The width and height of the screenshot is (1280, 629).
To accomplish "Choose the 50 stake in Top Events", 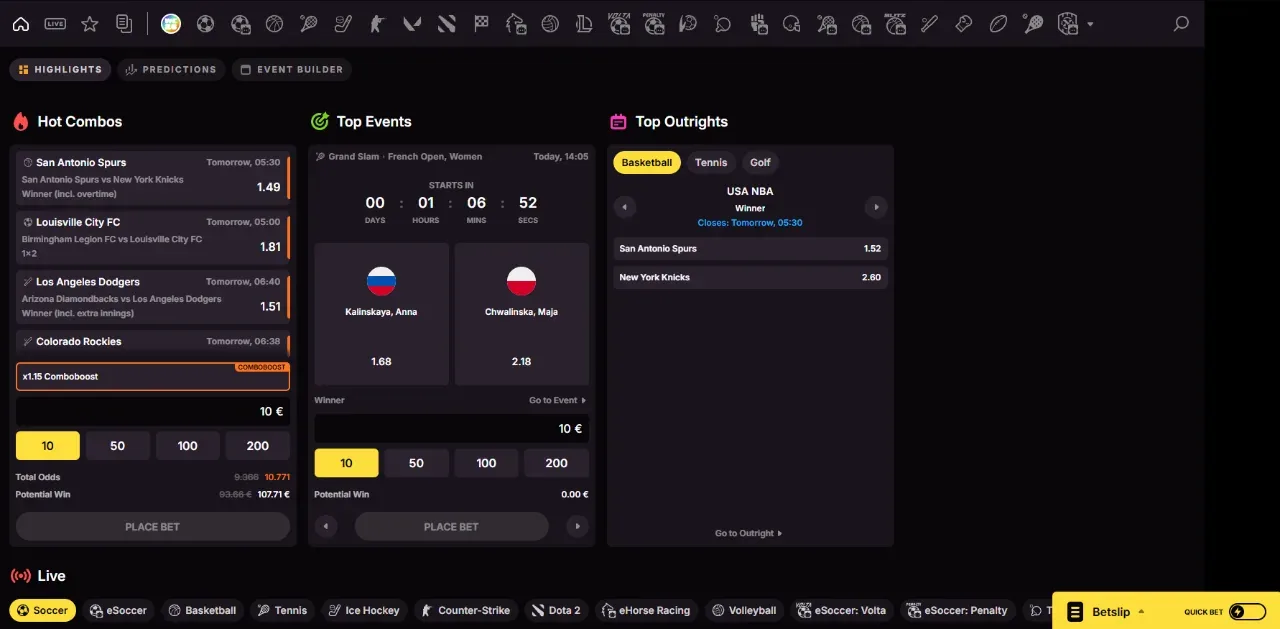I will point(417,463).
